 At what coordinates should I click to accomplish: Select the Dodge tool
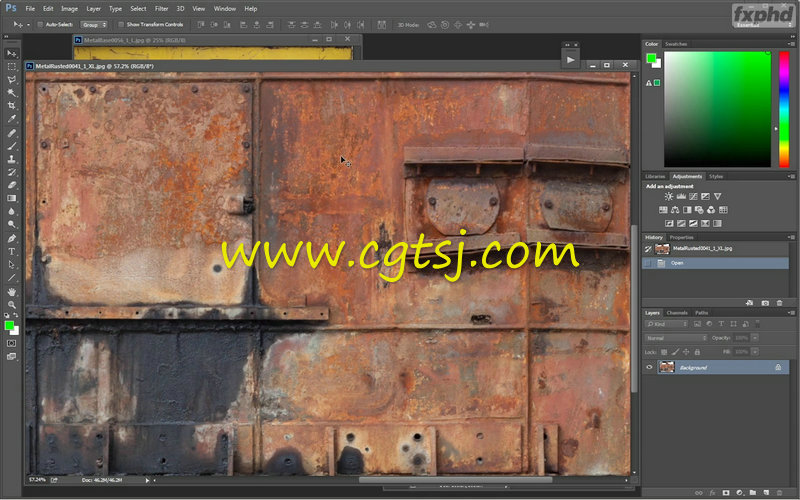click(x=11, y=224)
